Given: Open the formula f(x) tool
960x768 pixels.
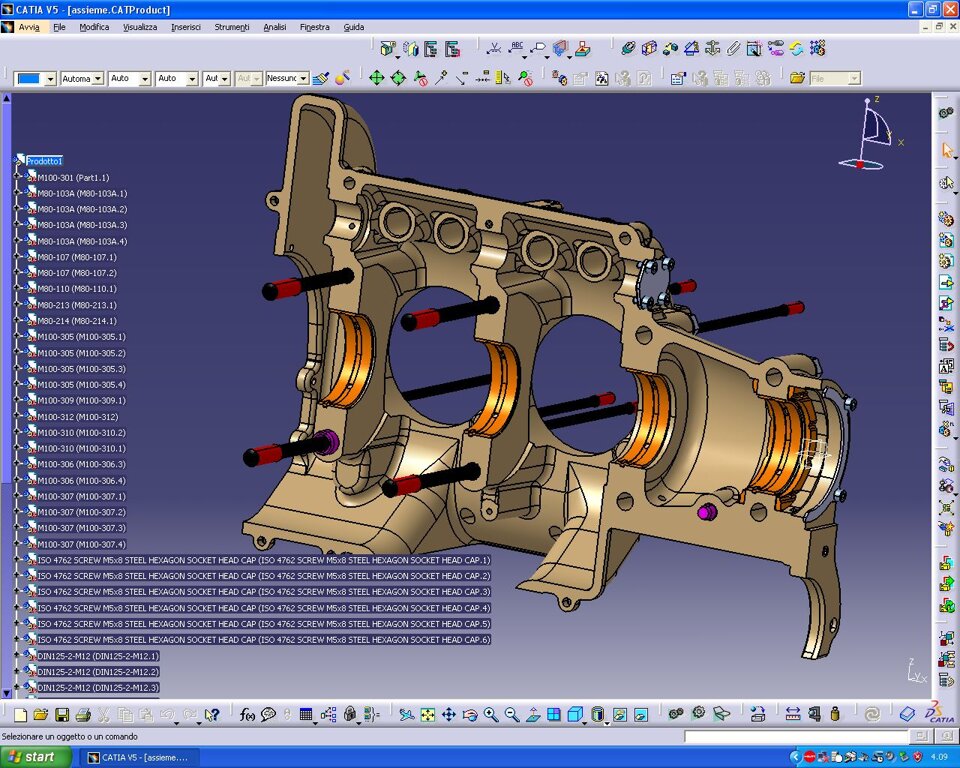Looking at the screenshot, I should (247, 714).
